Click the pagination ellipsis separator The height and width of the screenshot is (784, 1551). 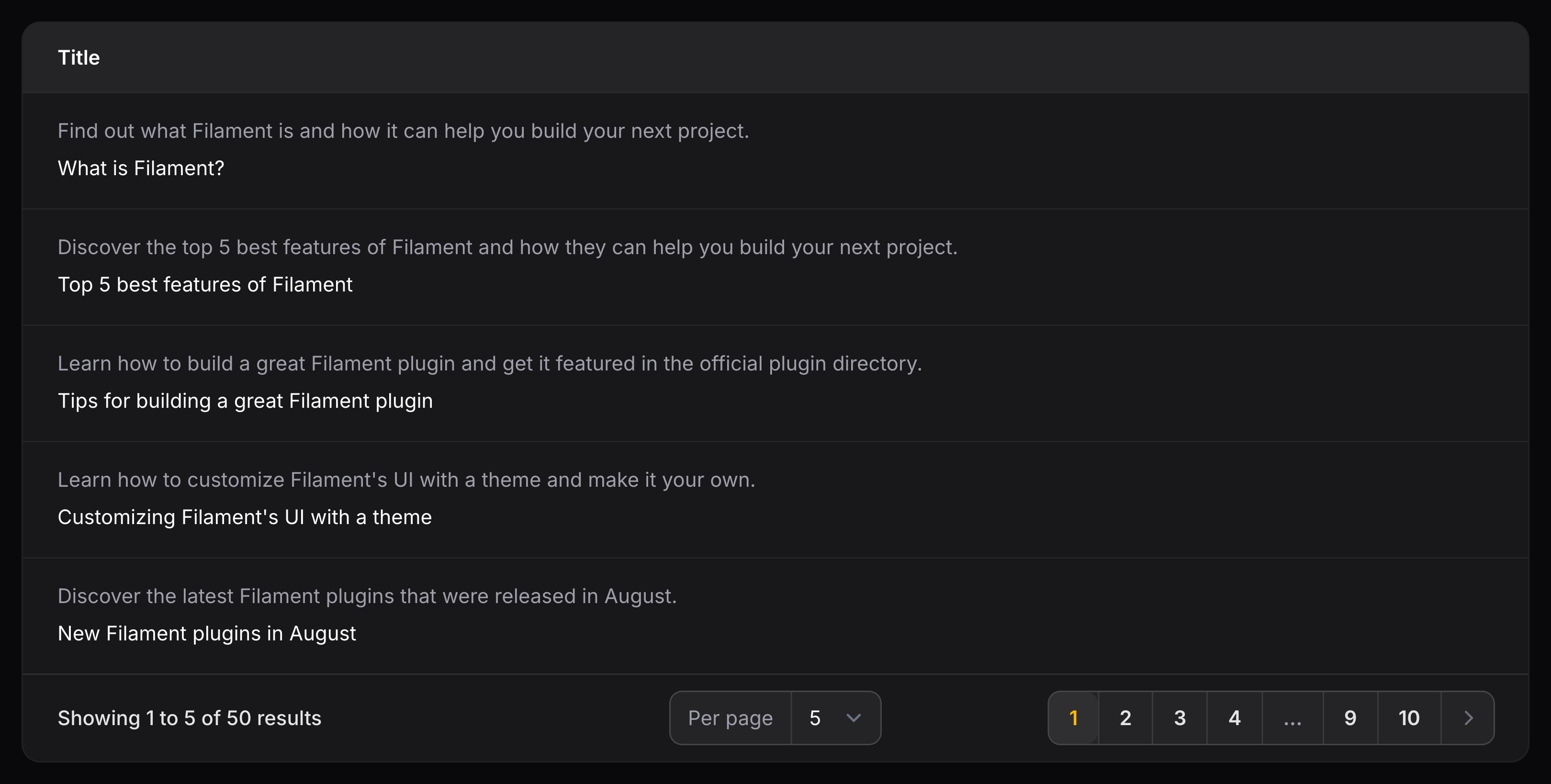click(x=1292, y=718)
